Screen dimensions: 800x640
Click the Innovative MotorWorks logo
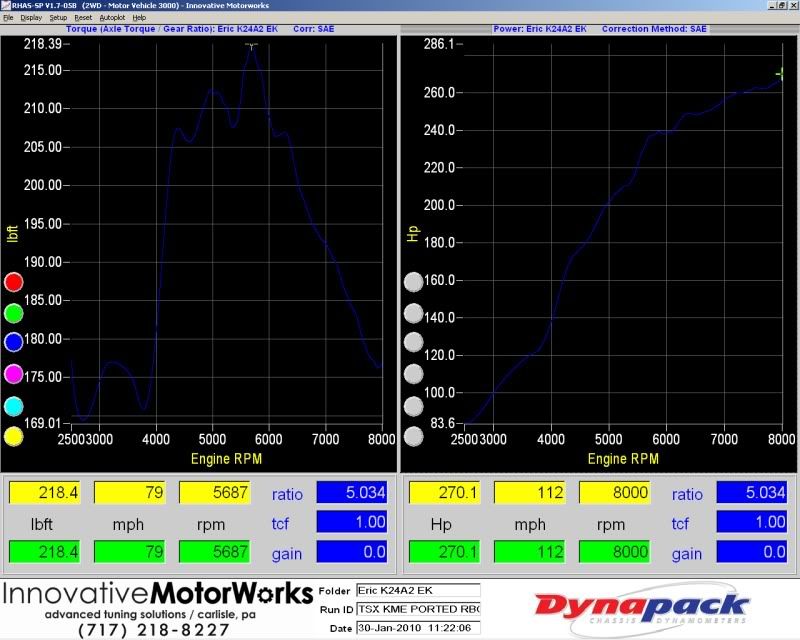(x=157, y=594)
